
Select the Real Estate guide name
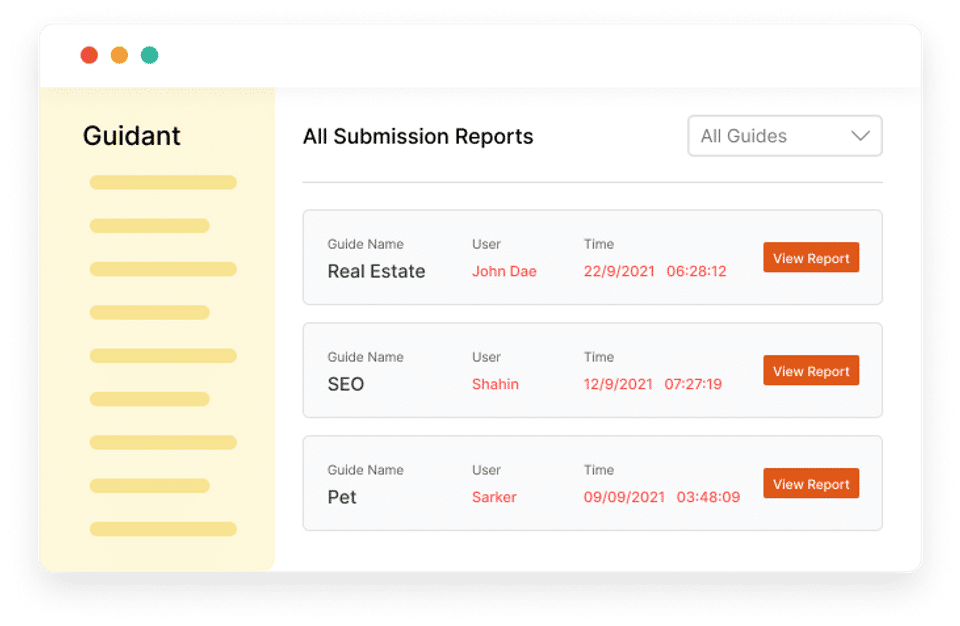[376, 271]
